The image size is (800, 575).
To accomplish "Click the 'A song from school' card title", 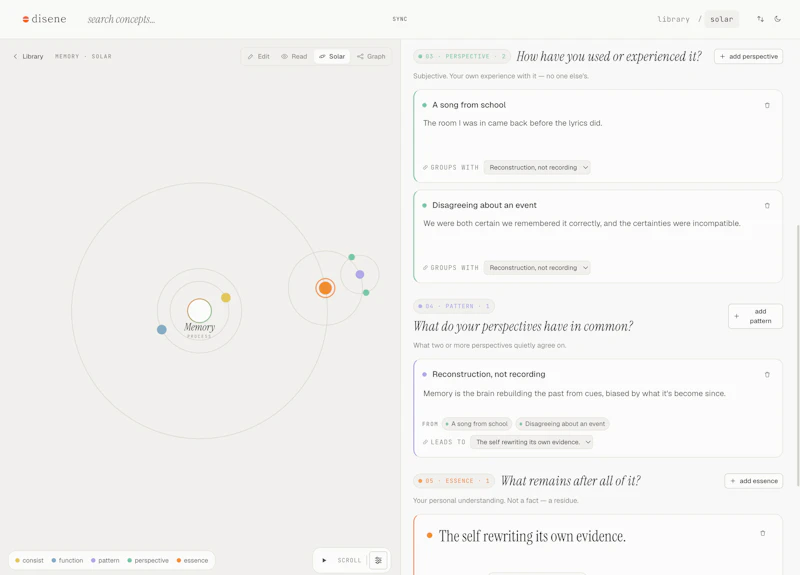I will click(x=469, y=105).
